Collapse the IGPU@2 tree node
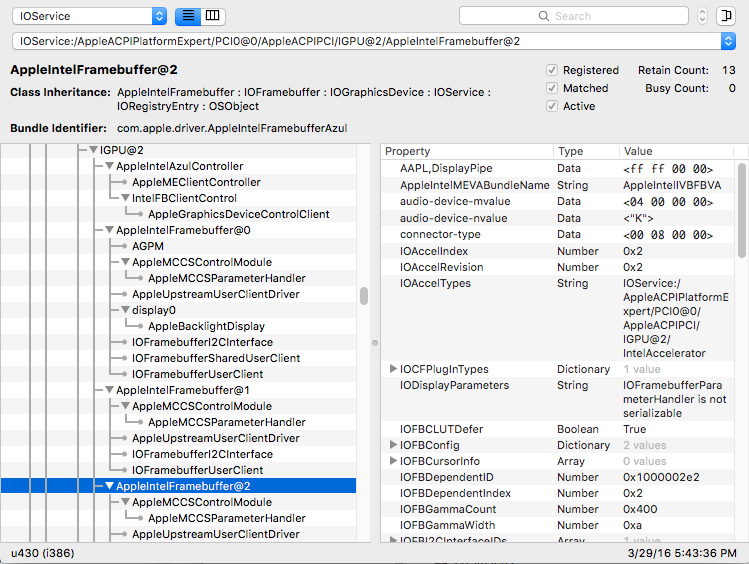This screenshot has width=749, height=564. pyautogui.click(x=94, y=150)
